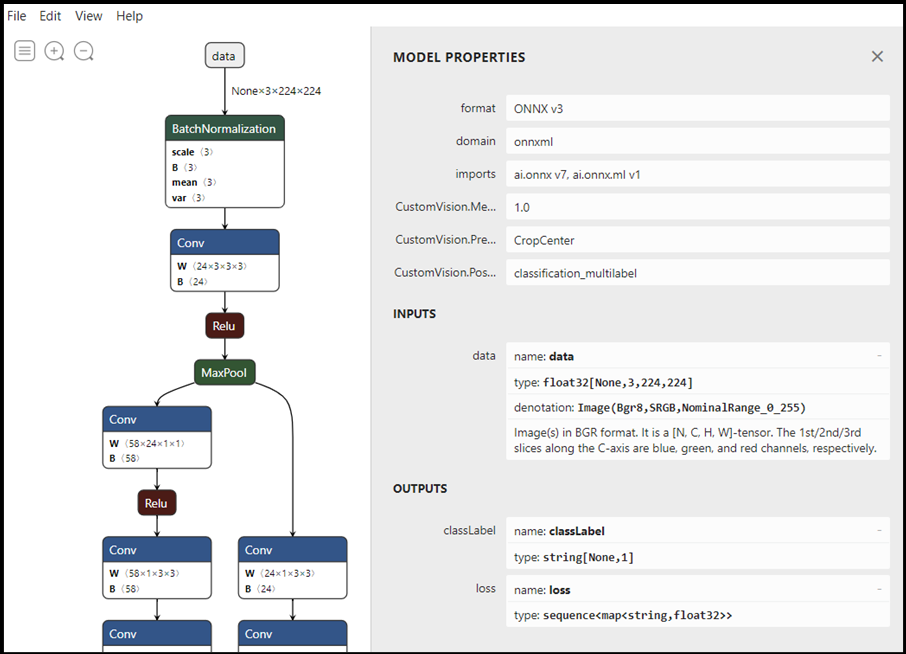Open the File menu
Screen dimensions: 906x654
point(17,16)
